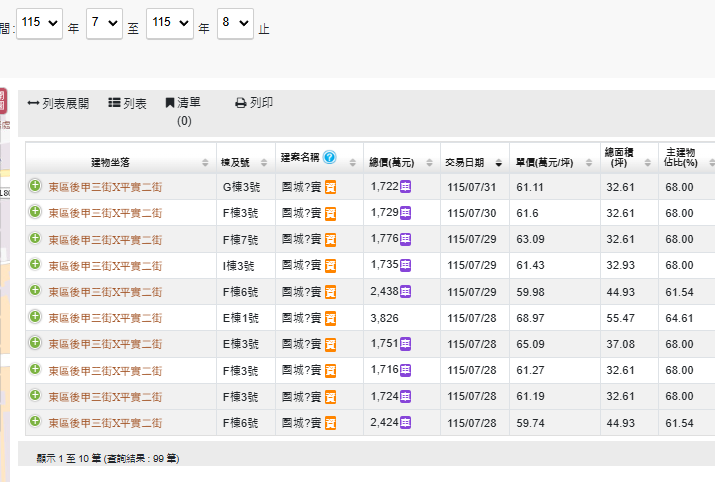Expand the E棟3號 row with green plus
The height and width of the screenshot is (482, 715).
pos(35,342)
